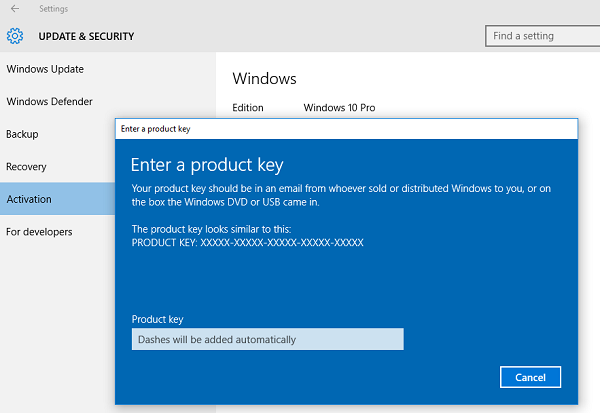Click the Update & Security gear icon
Image resolution: width=600 pixels, height=413 pixels.
tap(15, 36)
